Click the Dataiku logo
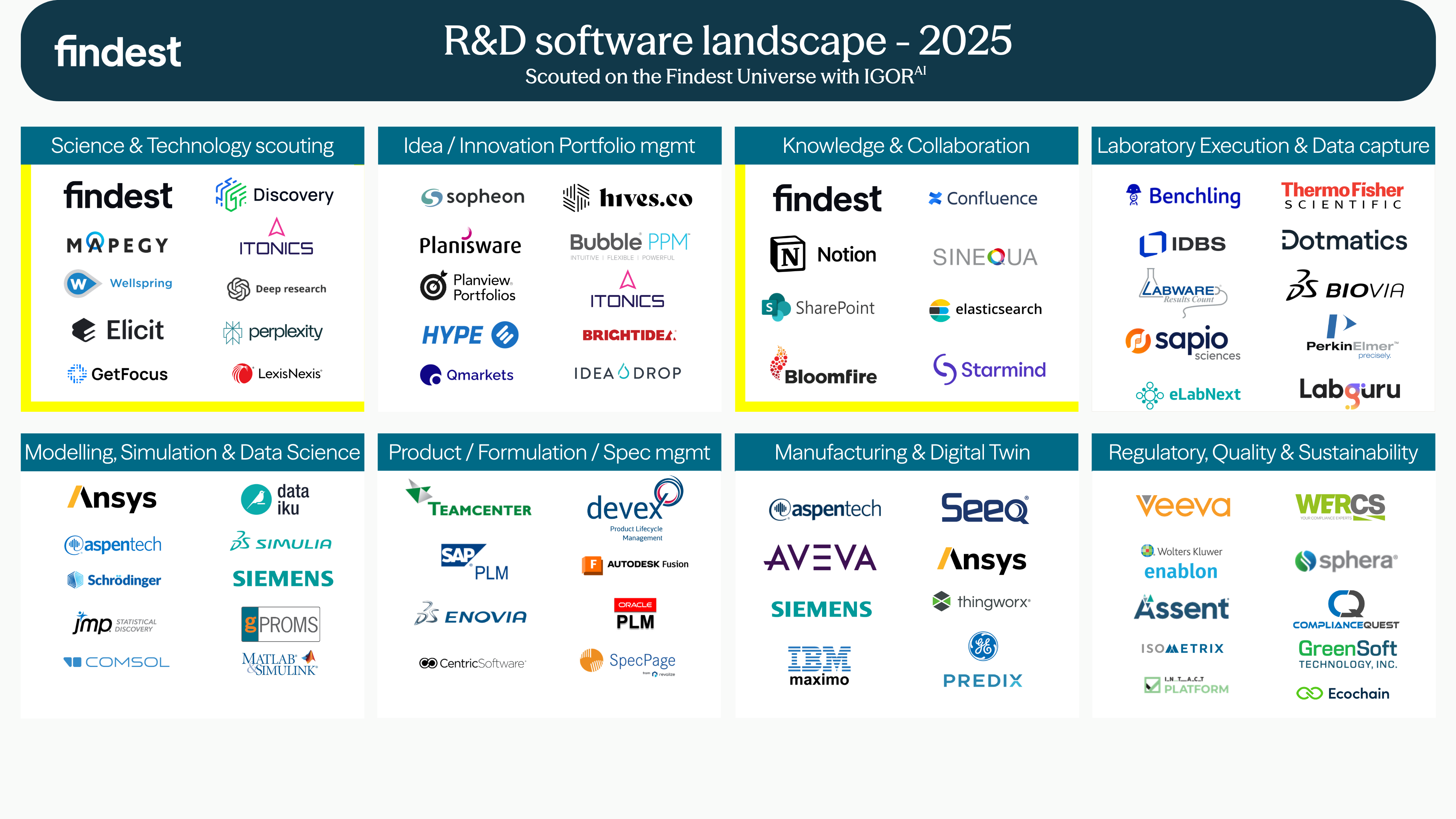The image size is (1456, 819). coord(275,500)
